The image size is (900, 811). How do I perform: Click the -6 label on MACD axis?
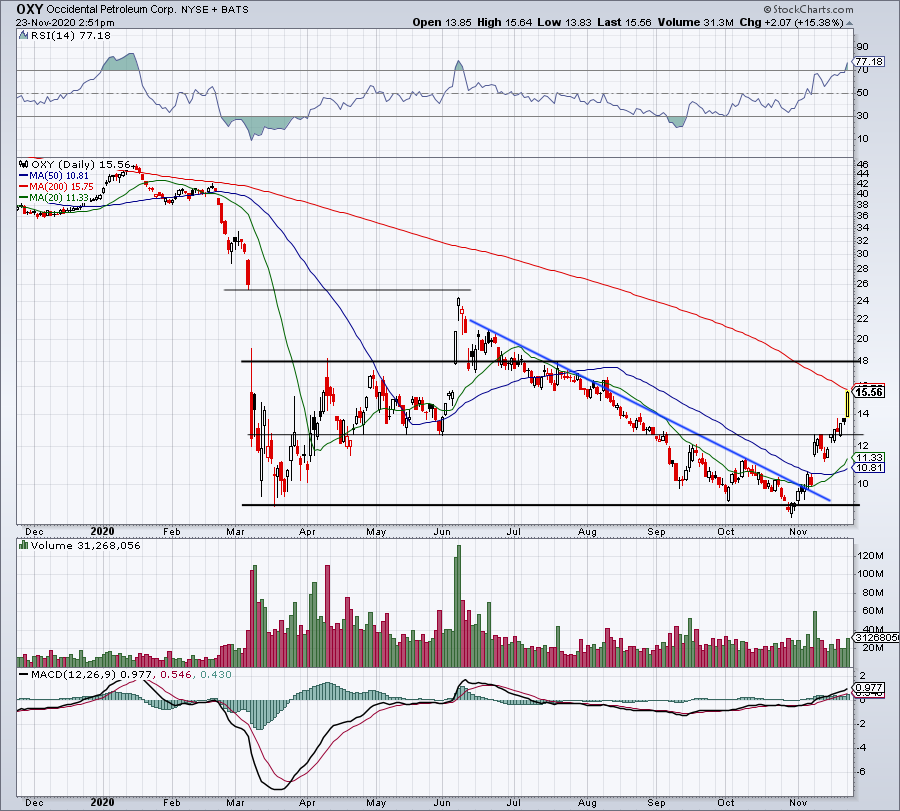(861, 771)
